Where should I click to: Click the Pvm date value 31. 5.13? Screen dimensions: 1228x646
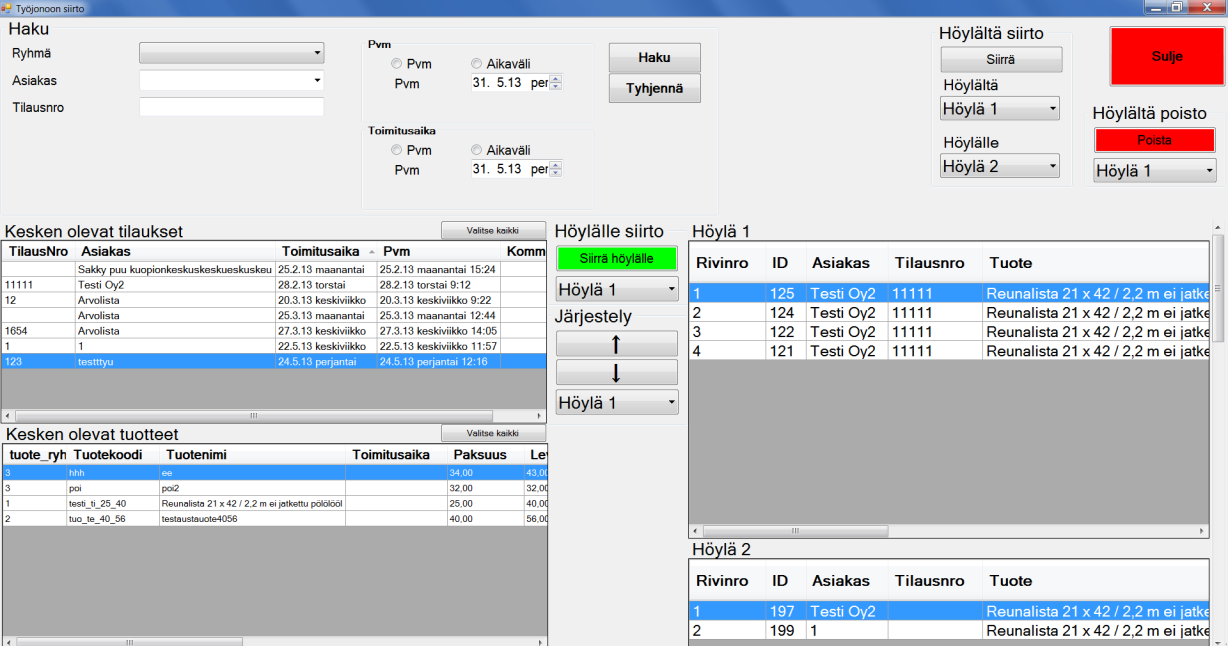(497, 83)
